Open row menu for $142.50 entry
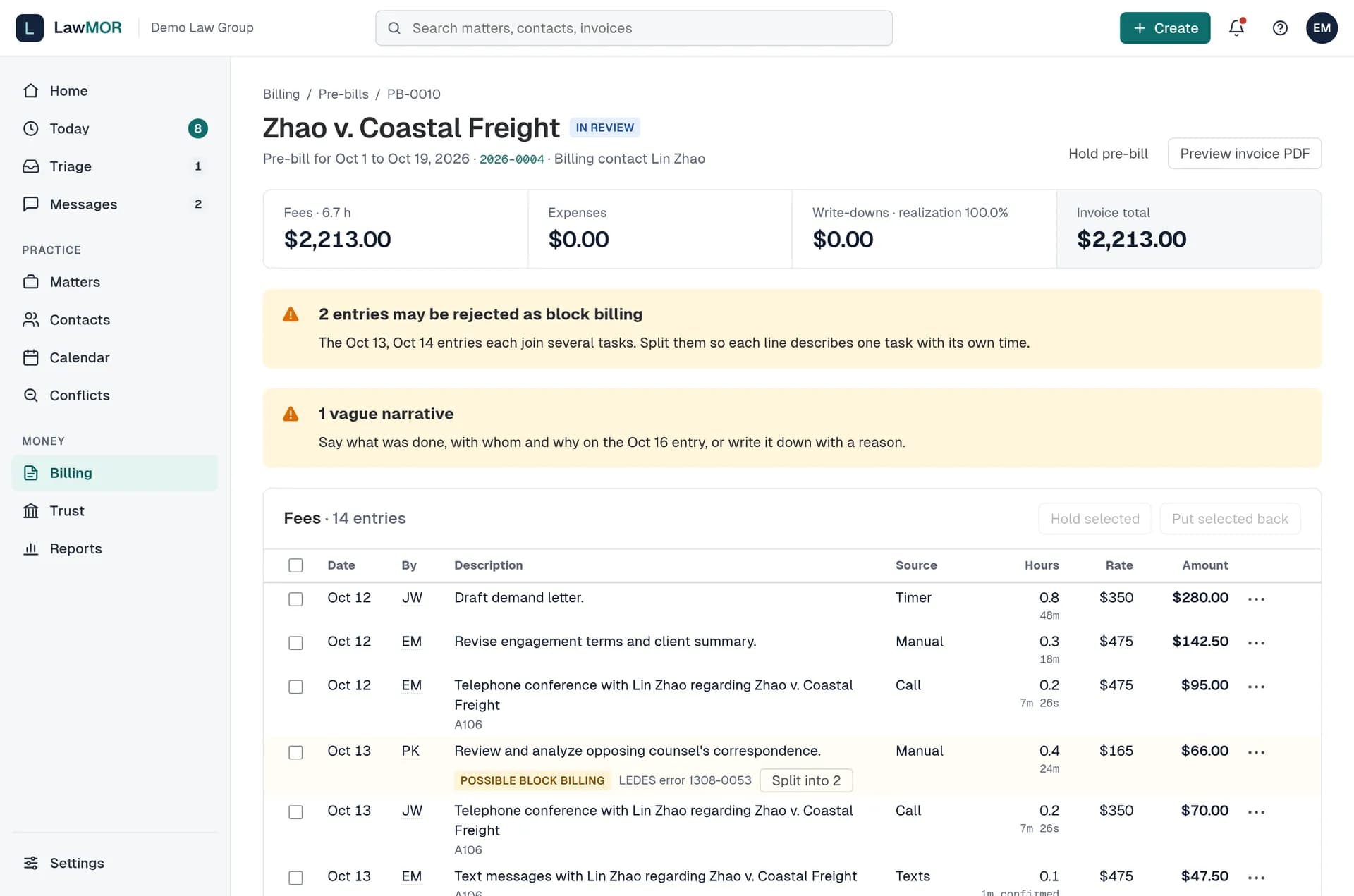This screenshot has height=896, width=1354. coord(1256,643)
